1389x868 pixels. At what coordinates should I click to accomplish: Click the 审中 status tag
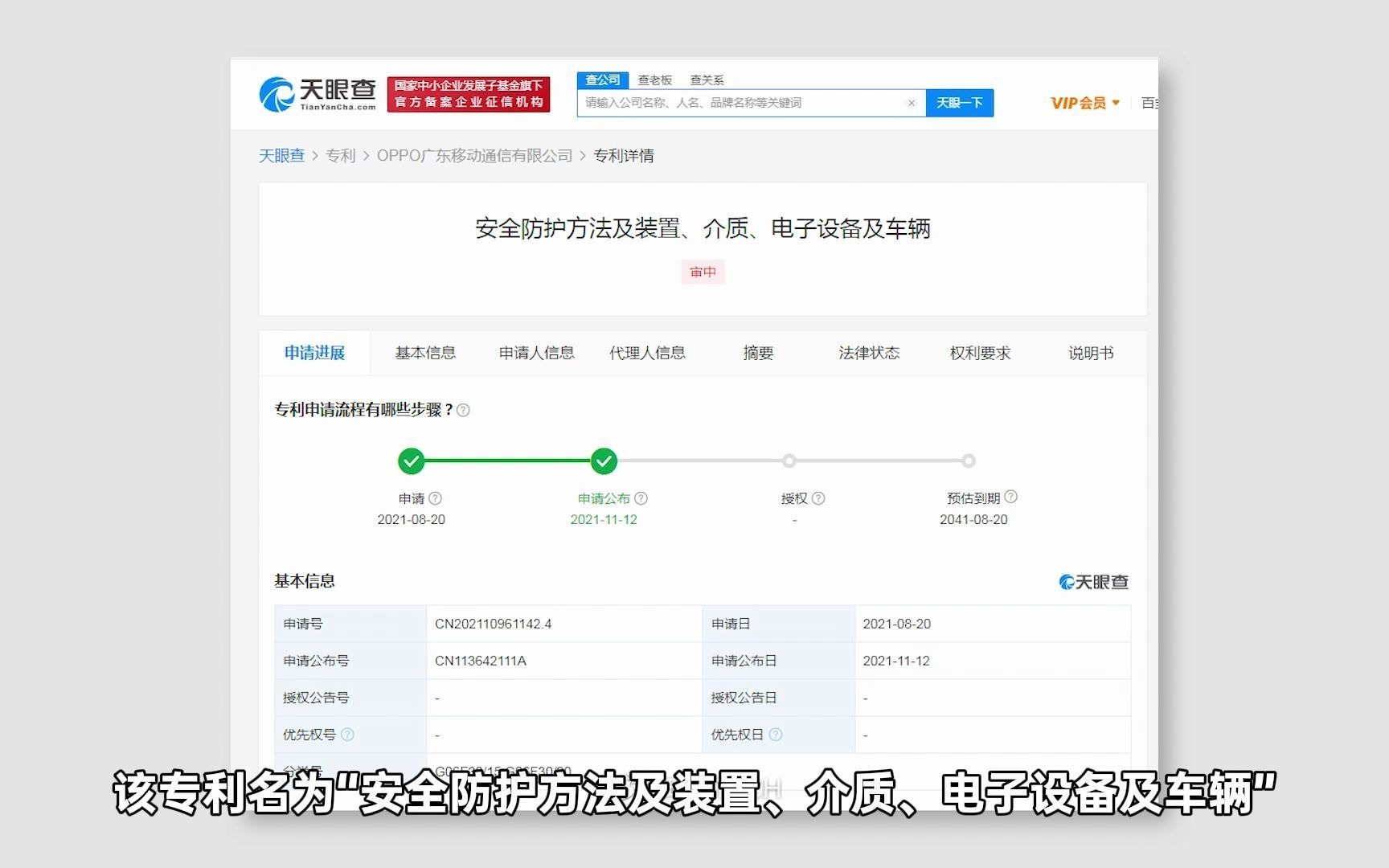[x=703, y=272]
